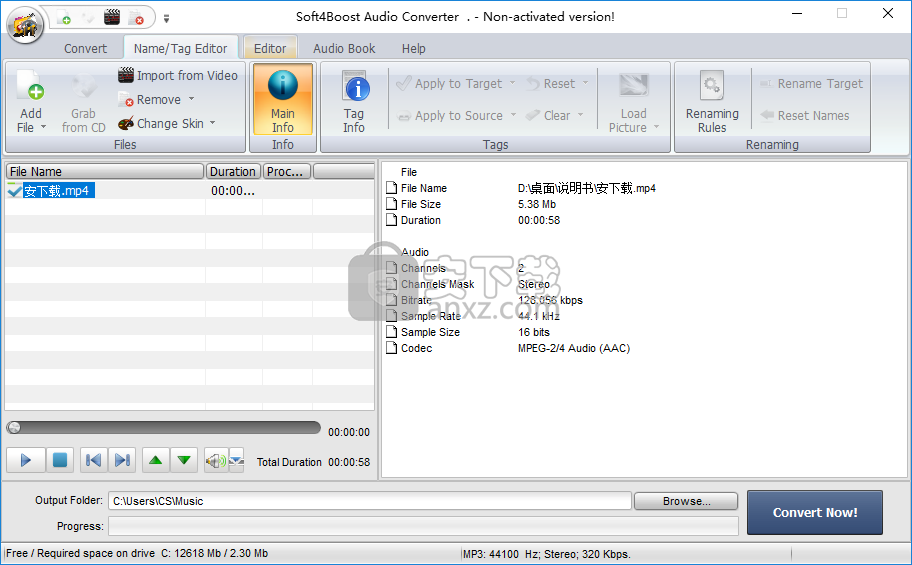Switch to the Convert tab
This screenshot has width=912, height=565.
click(85, 48)
